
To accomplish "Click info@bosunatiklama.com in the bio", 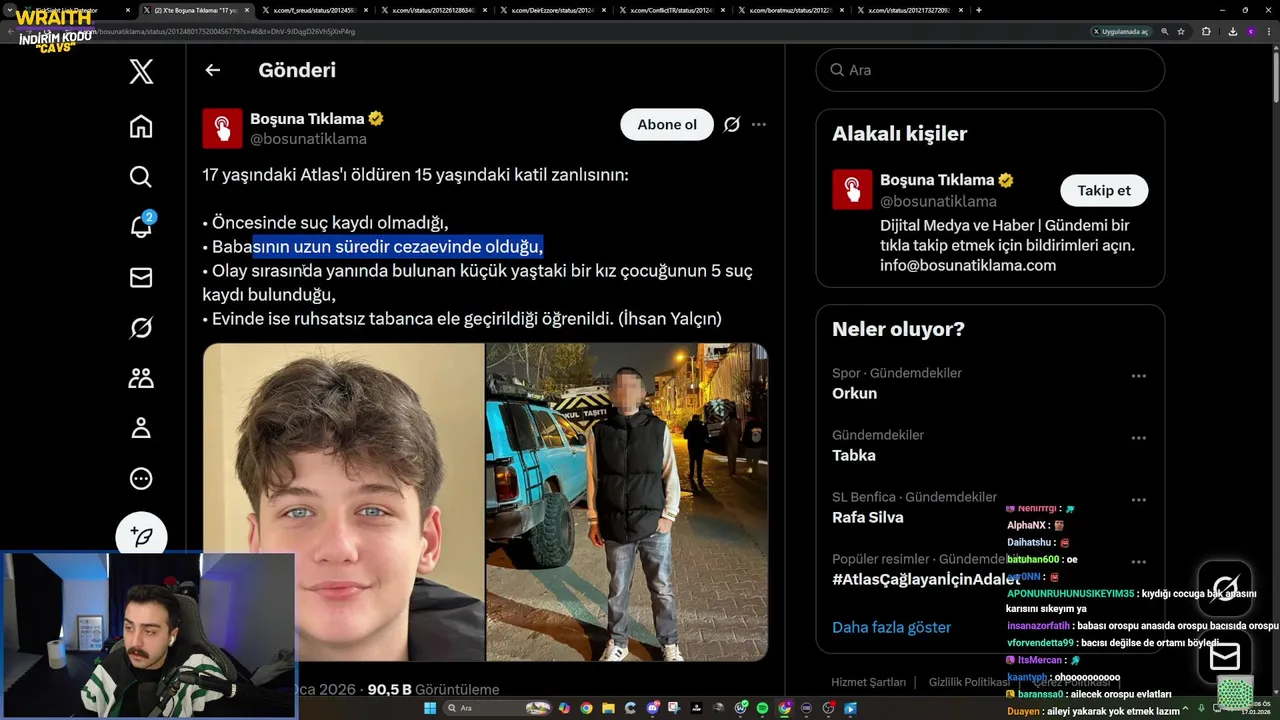I will (968, 265).
